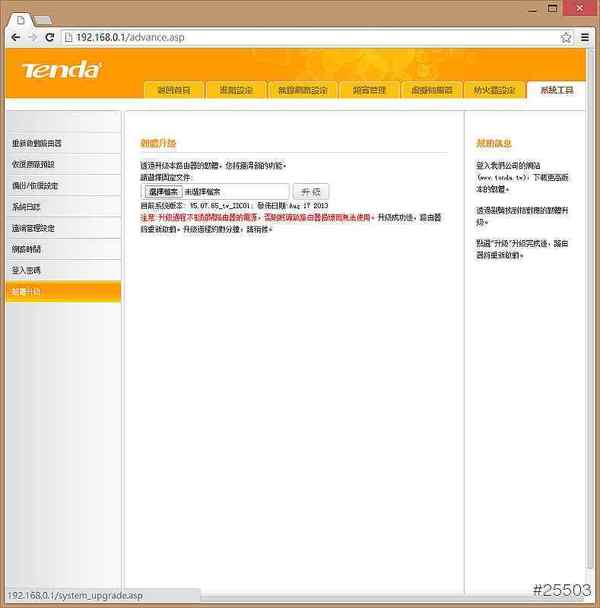Select the highlighted Firmware Upgrade sidebar item
The height and width of the screenshot is (608, 600).
pos(64,292)
